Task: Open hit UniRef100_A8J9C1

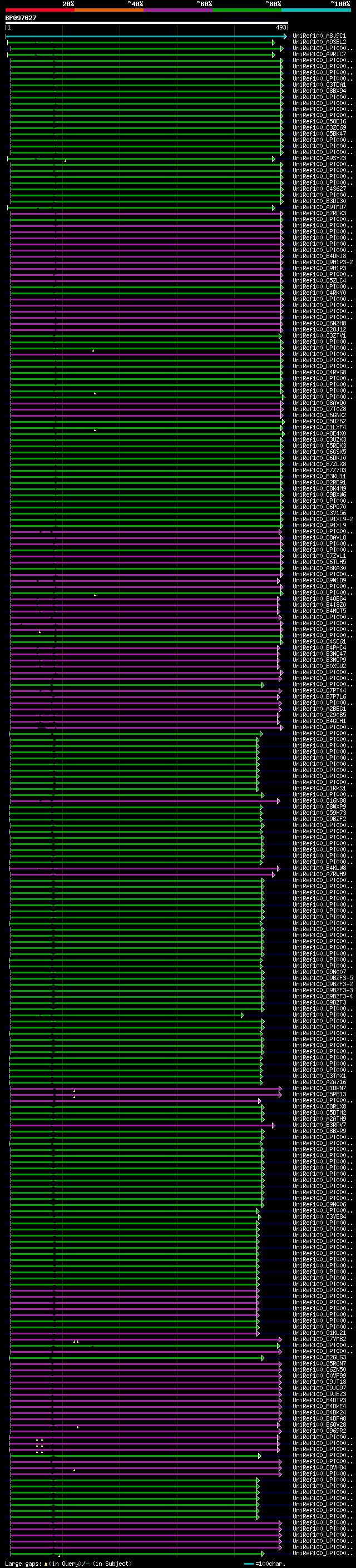Action: [x=319, y=36]
